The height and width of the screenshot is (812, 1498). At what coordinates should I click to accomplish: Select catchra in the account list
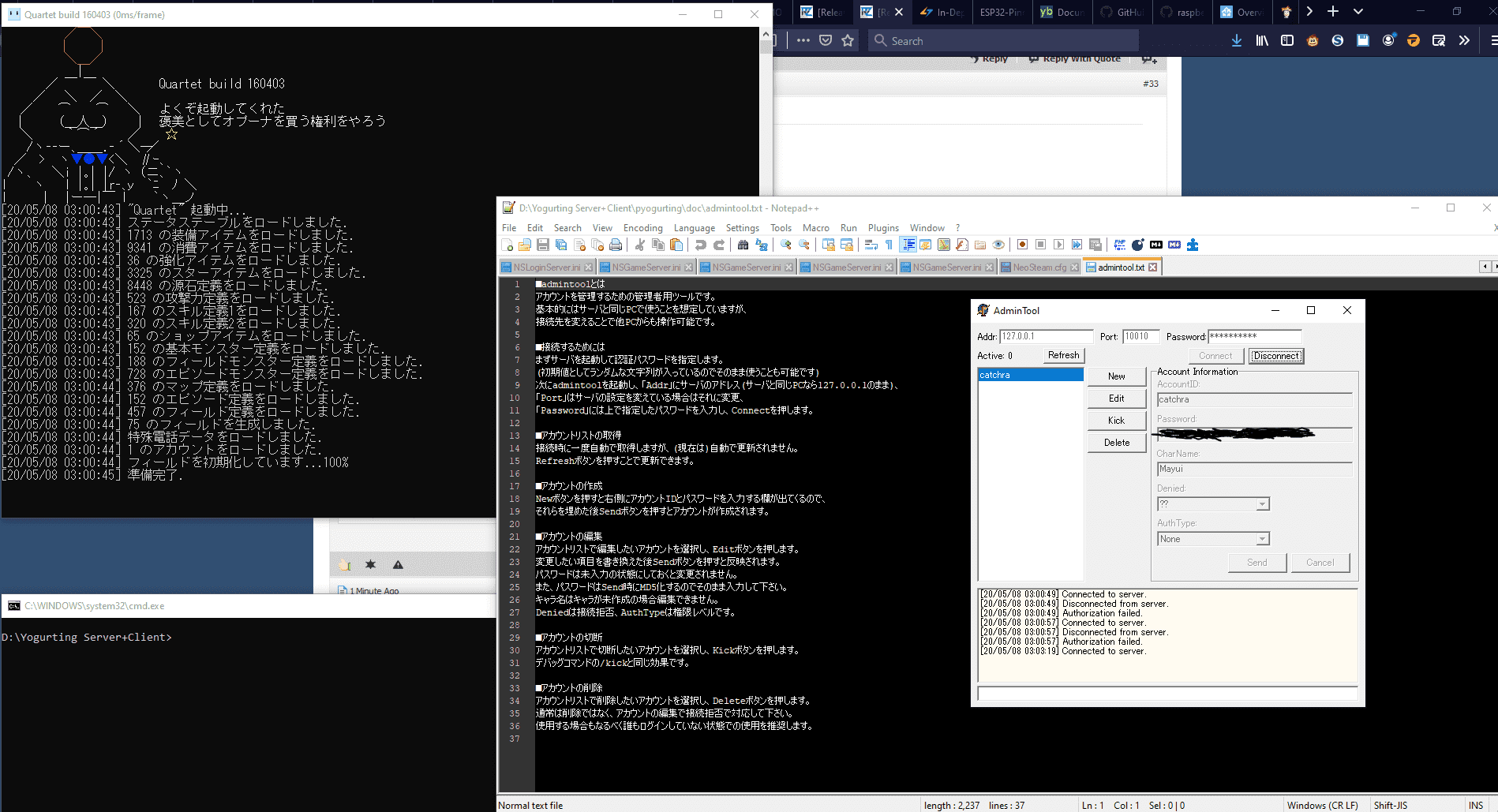[1030, 375]
